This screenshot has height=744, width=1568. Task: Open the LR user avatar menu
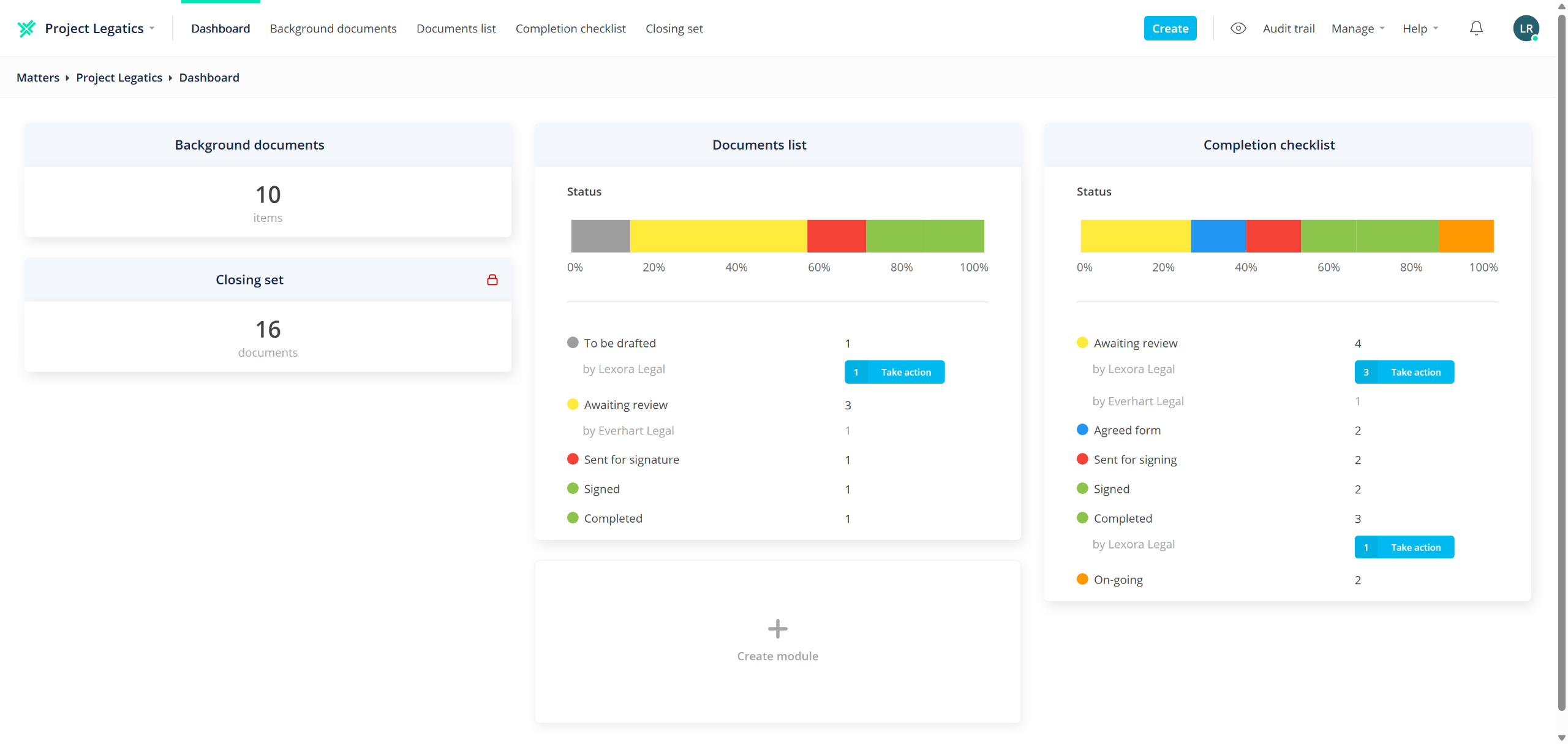[1525, 28]
